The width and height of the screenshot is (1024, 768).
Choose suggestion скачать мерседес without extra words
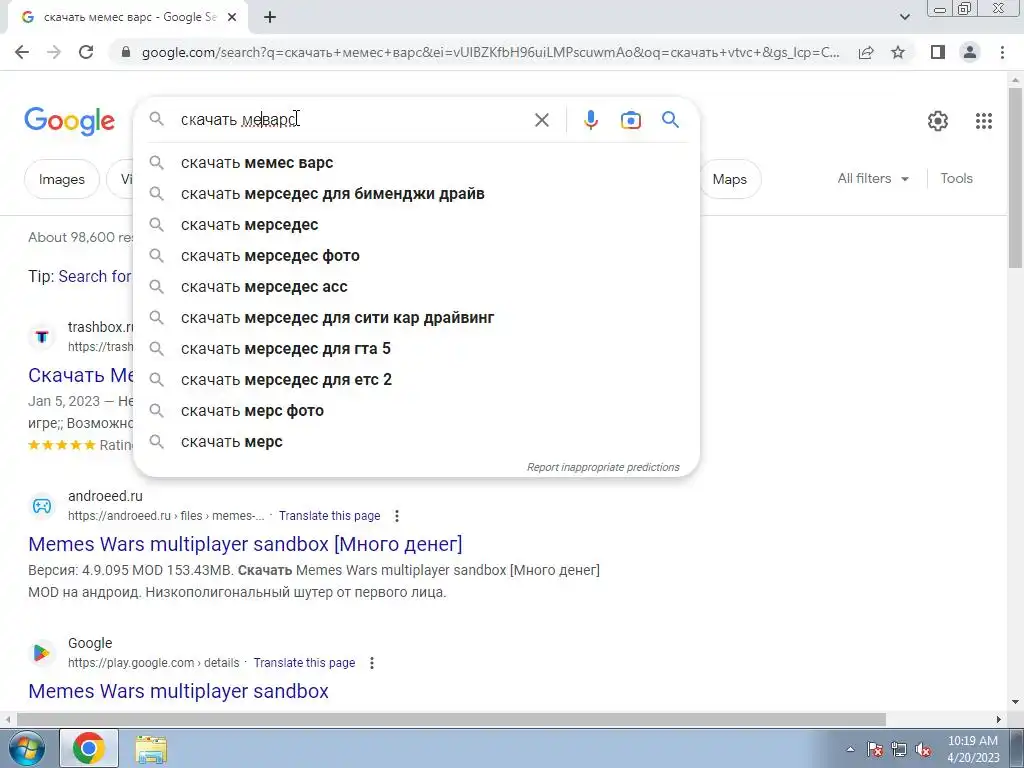(417, 225)
